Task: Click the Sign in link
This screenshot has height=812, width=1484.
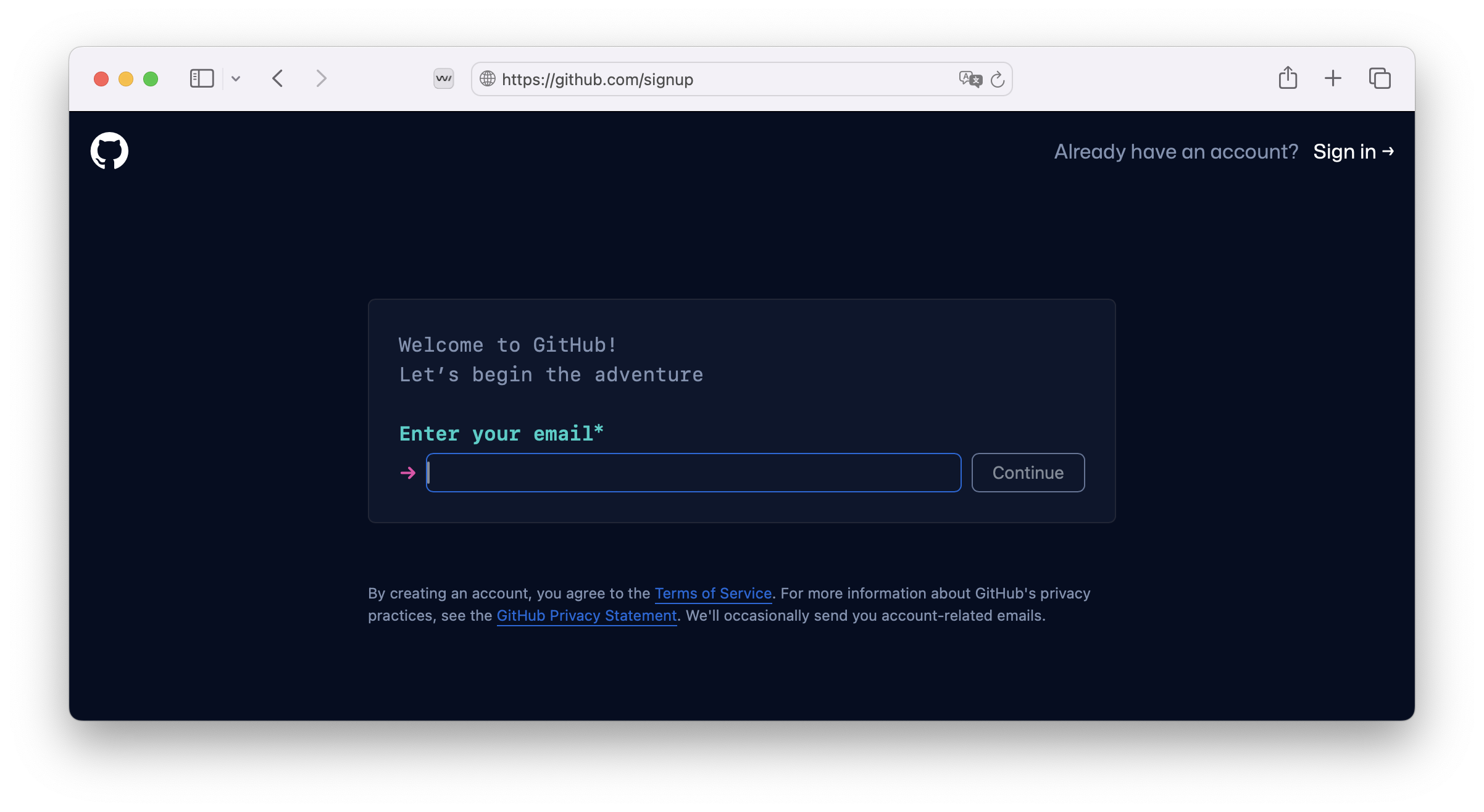Action: point(1353,152)
